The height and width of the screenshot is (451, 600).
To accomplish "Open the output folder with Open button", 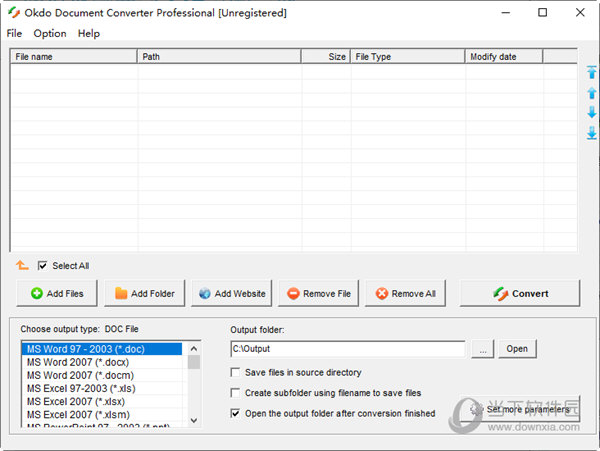I will [x=517, y=349].
